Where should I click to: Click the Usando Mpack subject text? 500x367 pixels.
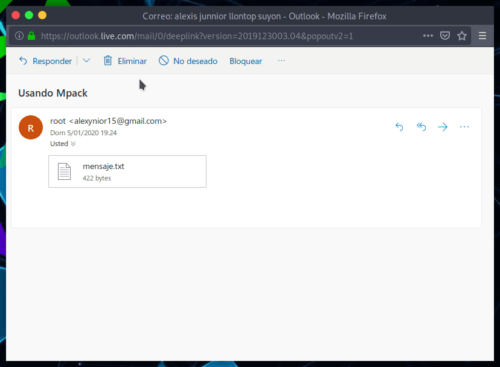[53, 93]
